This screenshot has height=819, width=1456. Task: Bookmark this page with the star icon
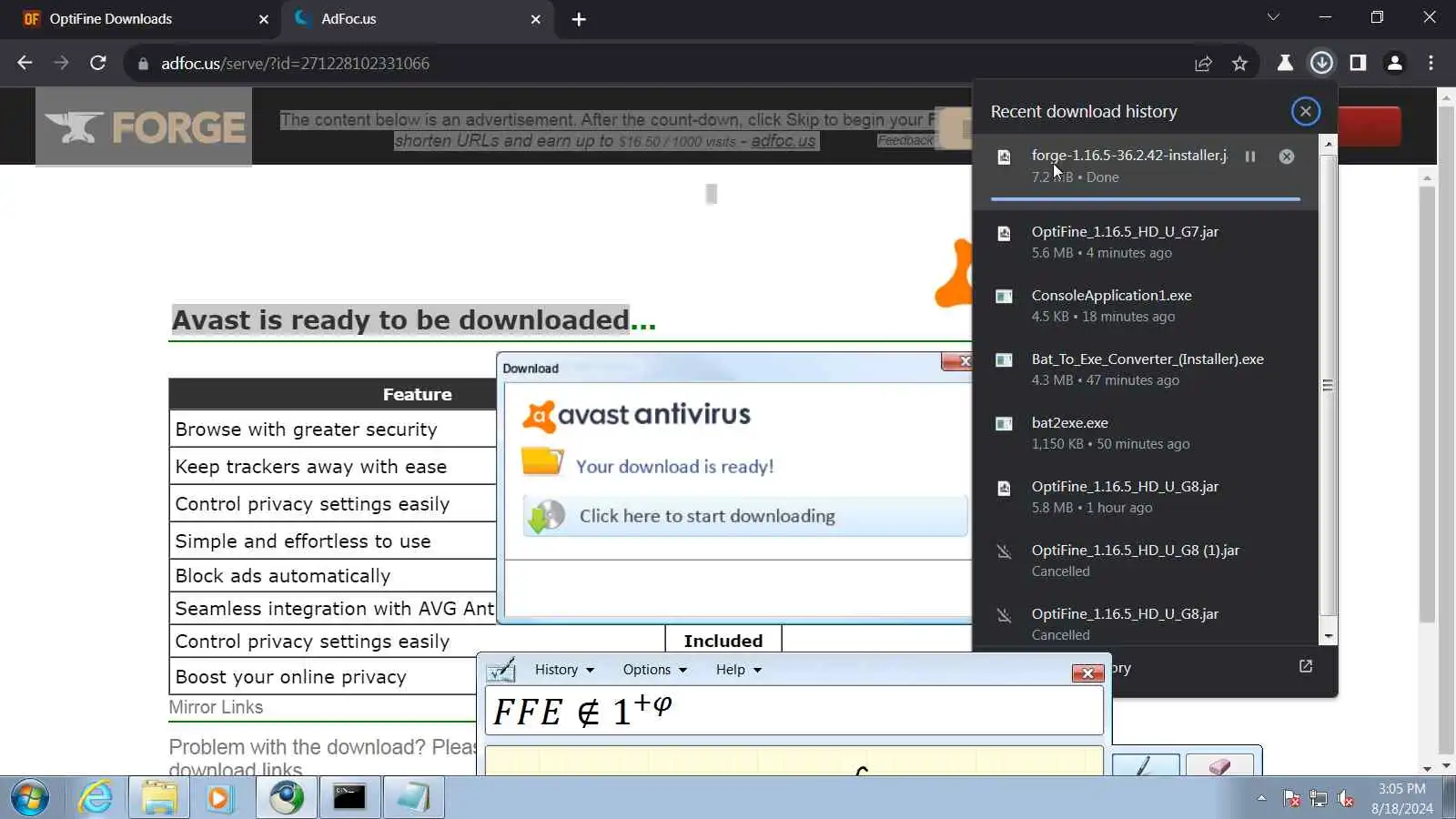[x=1239, y=63]
